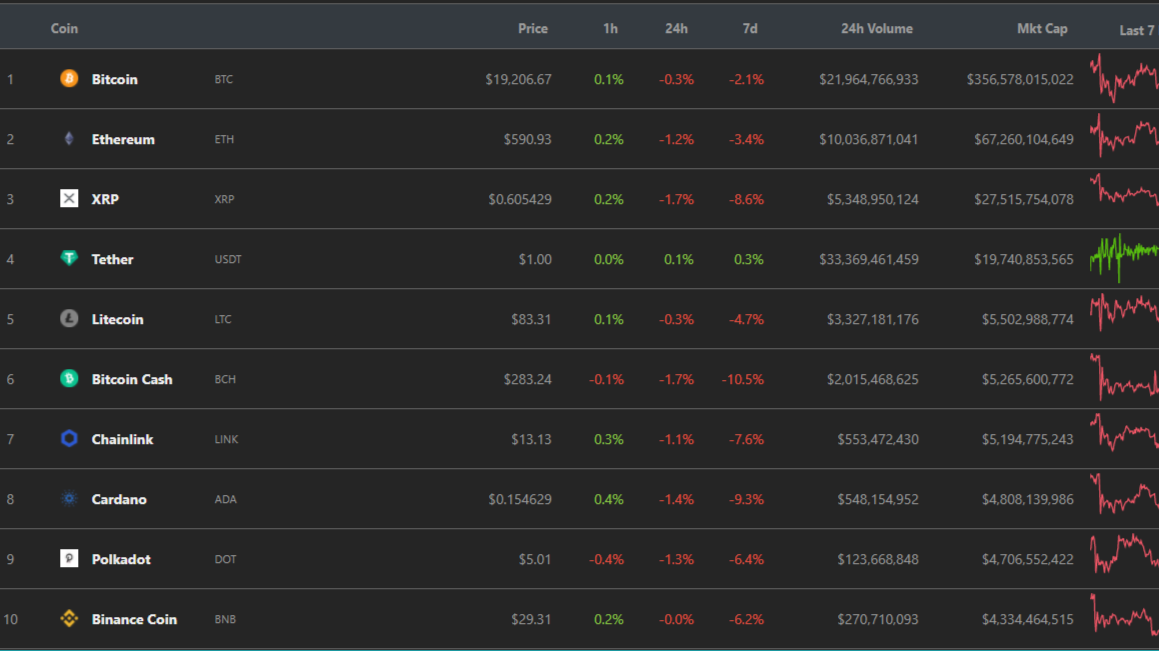Click the Bitcoin Cash green logo icon
Viewport: 1159px width, 651px height.
[x=69, y=378]
